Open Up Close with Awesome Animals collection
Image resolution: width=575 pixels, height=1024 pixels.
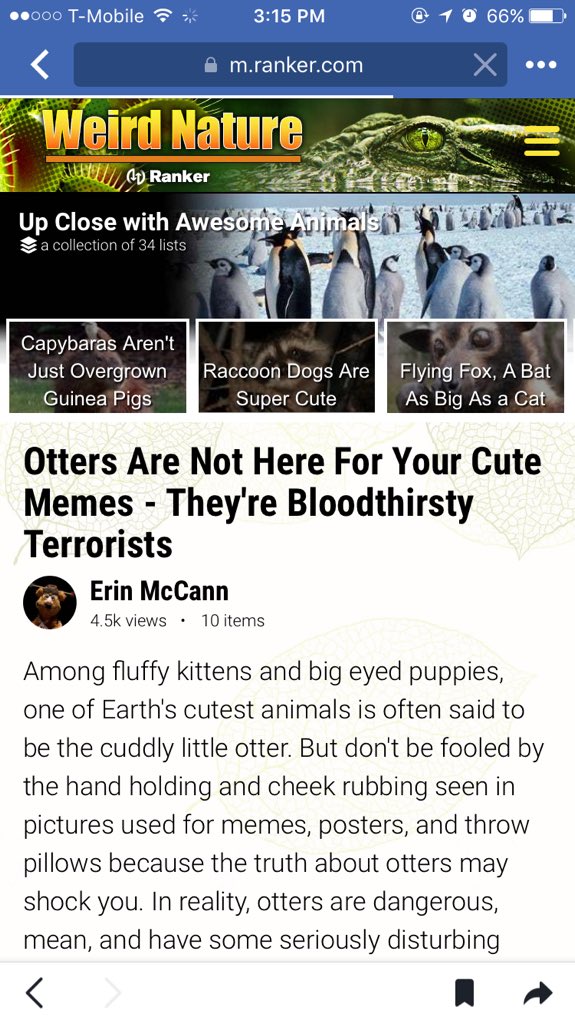(199, 222)
